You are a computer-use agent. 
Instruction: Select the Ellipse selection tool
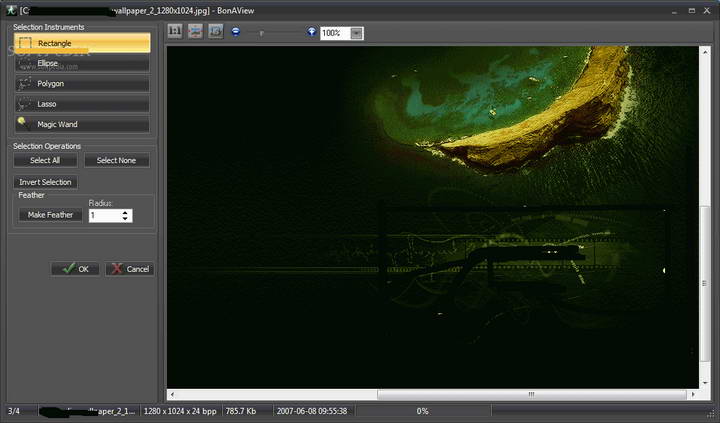point(82,63)
